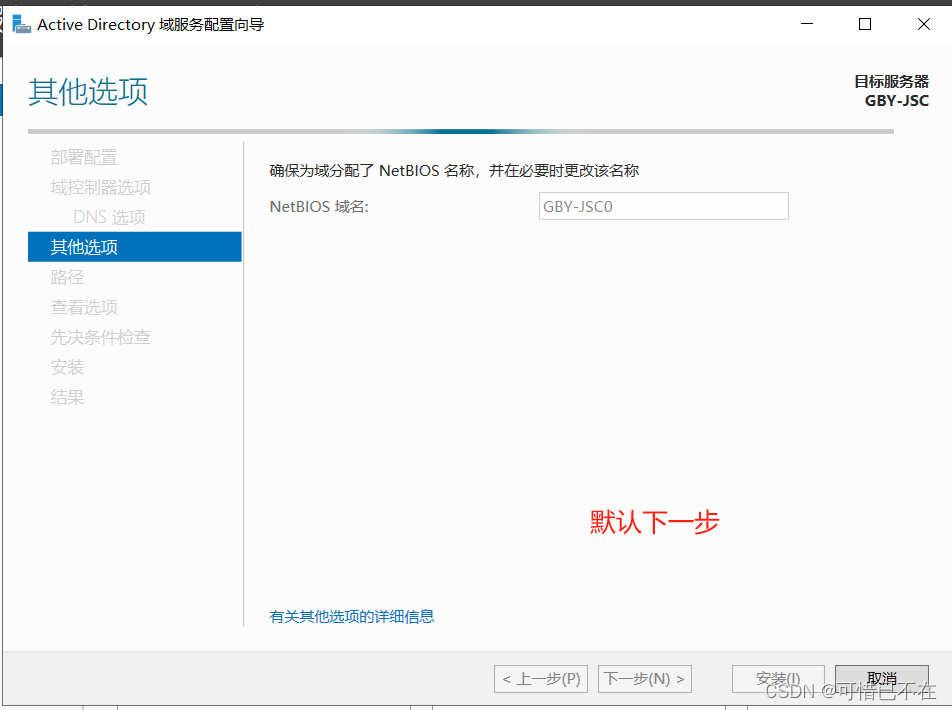Select 结果 step in sidebar

67,397
